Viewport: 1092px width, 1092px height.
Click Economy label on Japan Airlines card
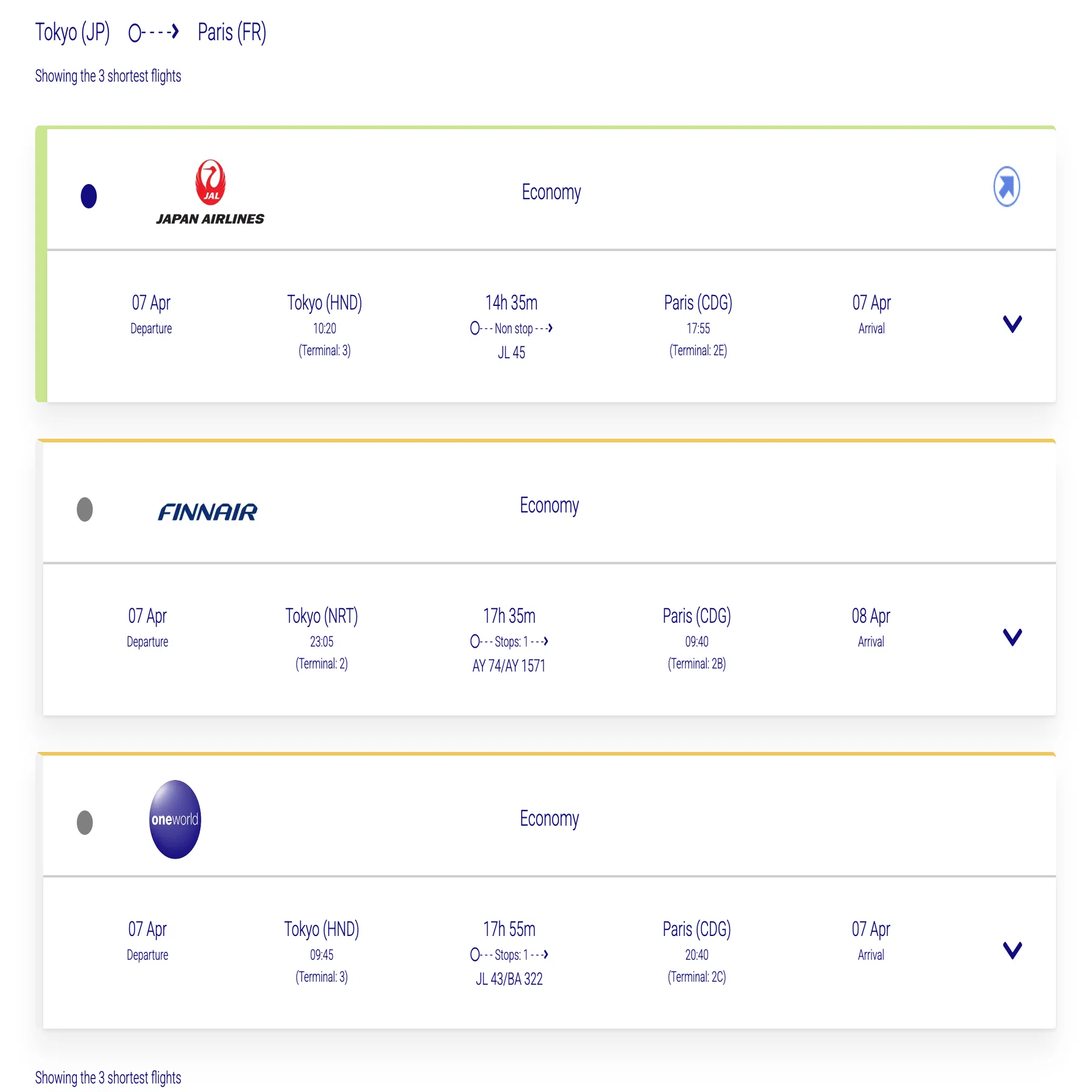[551, 193]
